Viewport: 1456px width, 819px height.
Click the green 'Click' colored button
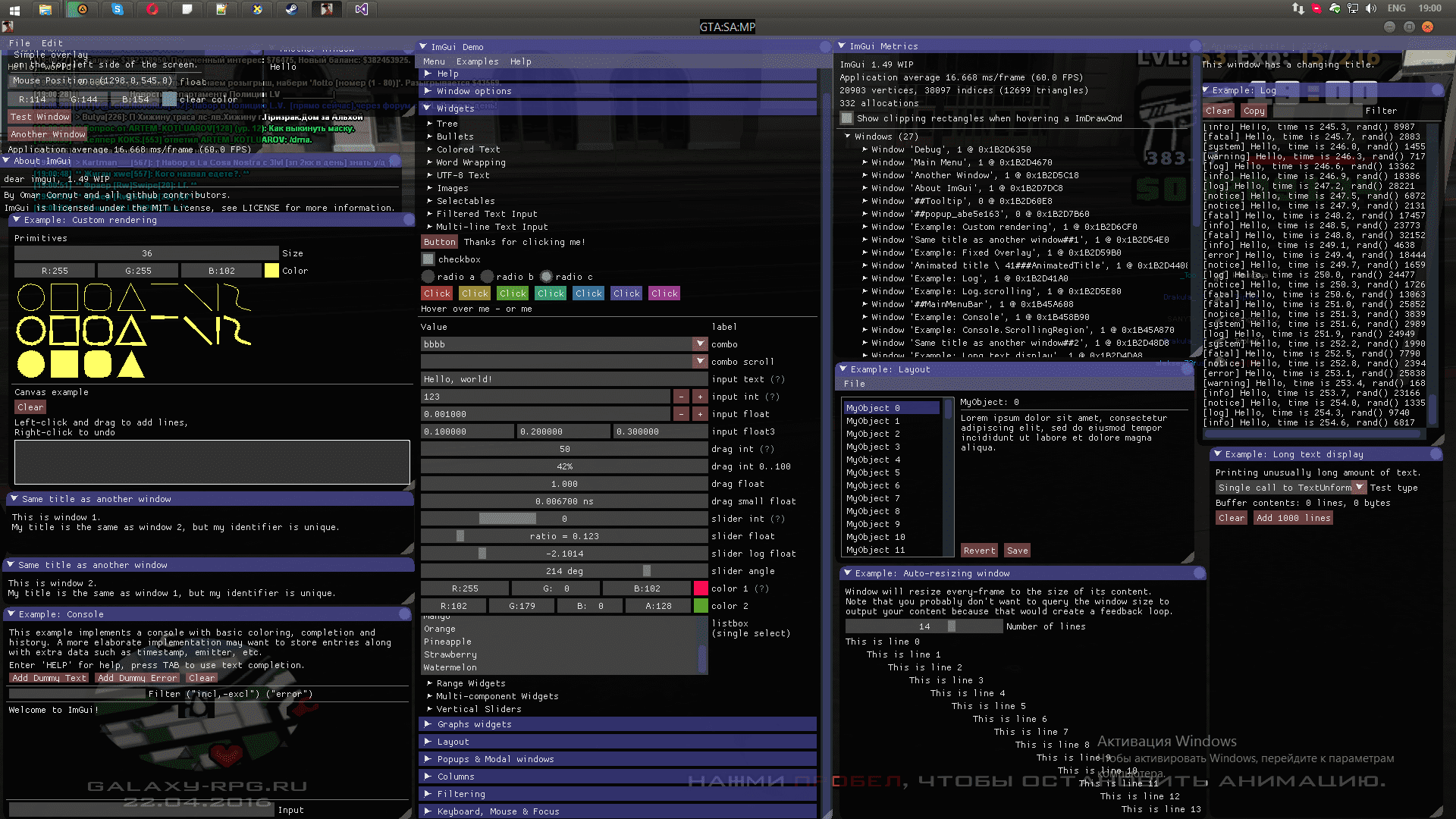pyautogui.click(x=513, y=293)
